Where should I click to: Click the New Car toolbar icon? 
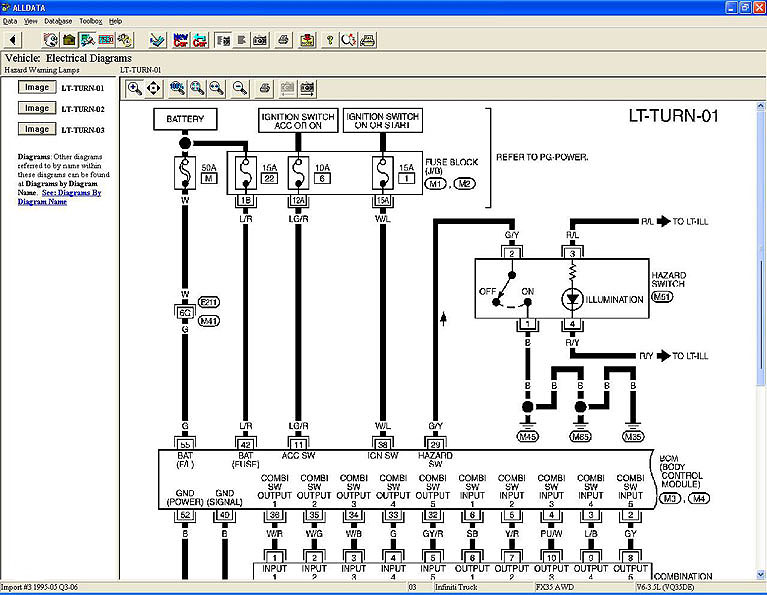pyautogui.click(x=181, y=40)
